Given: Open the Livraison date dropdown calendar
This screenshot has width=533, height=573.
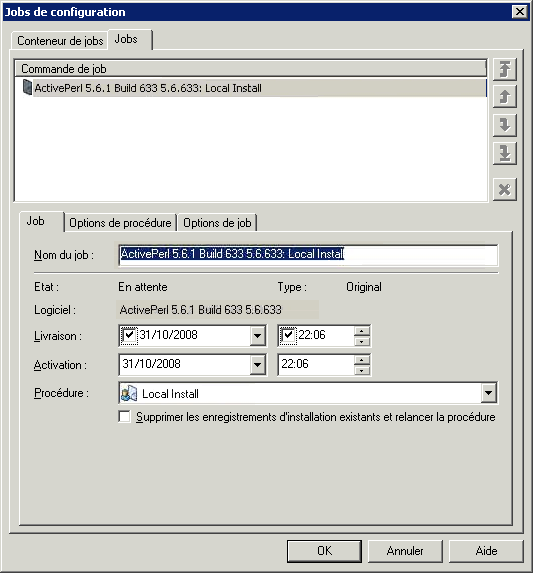Looking at the screenshot, I should pos(258,335).
